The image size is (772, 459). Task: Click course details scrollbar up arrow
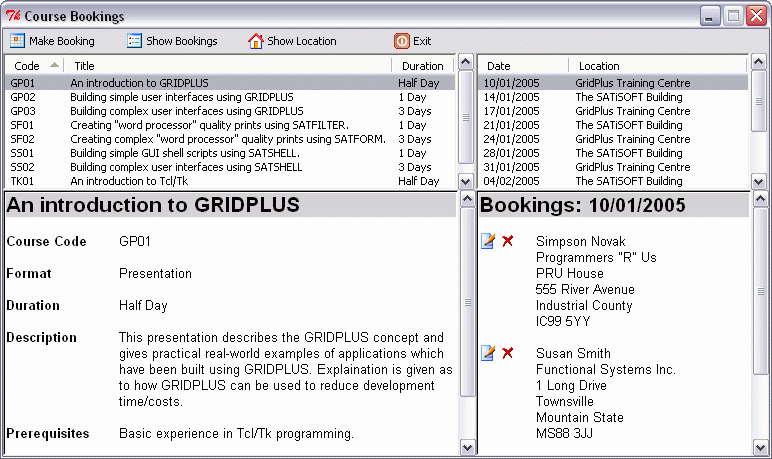click(467, 199)
